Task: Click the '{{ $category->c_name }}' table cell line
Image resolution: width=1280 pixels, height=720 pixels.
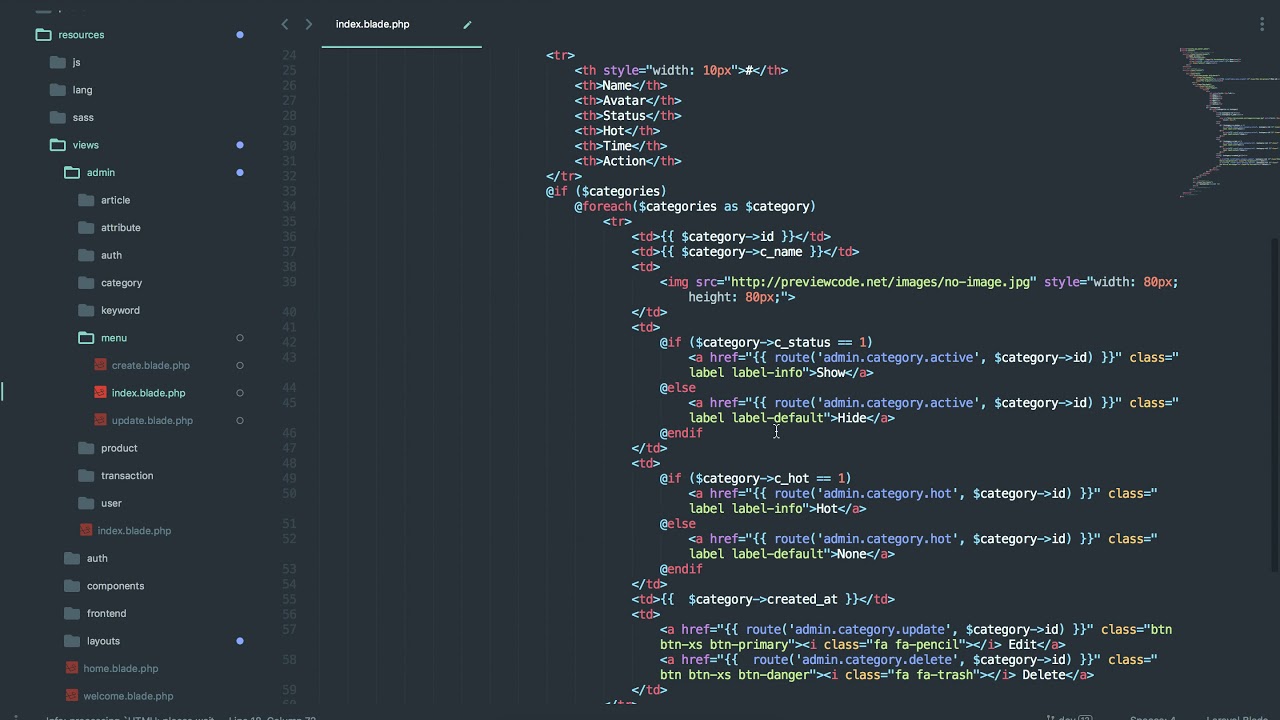Action: [745, 252]
